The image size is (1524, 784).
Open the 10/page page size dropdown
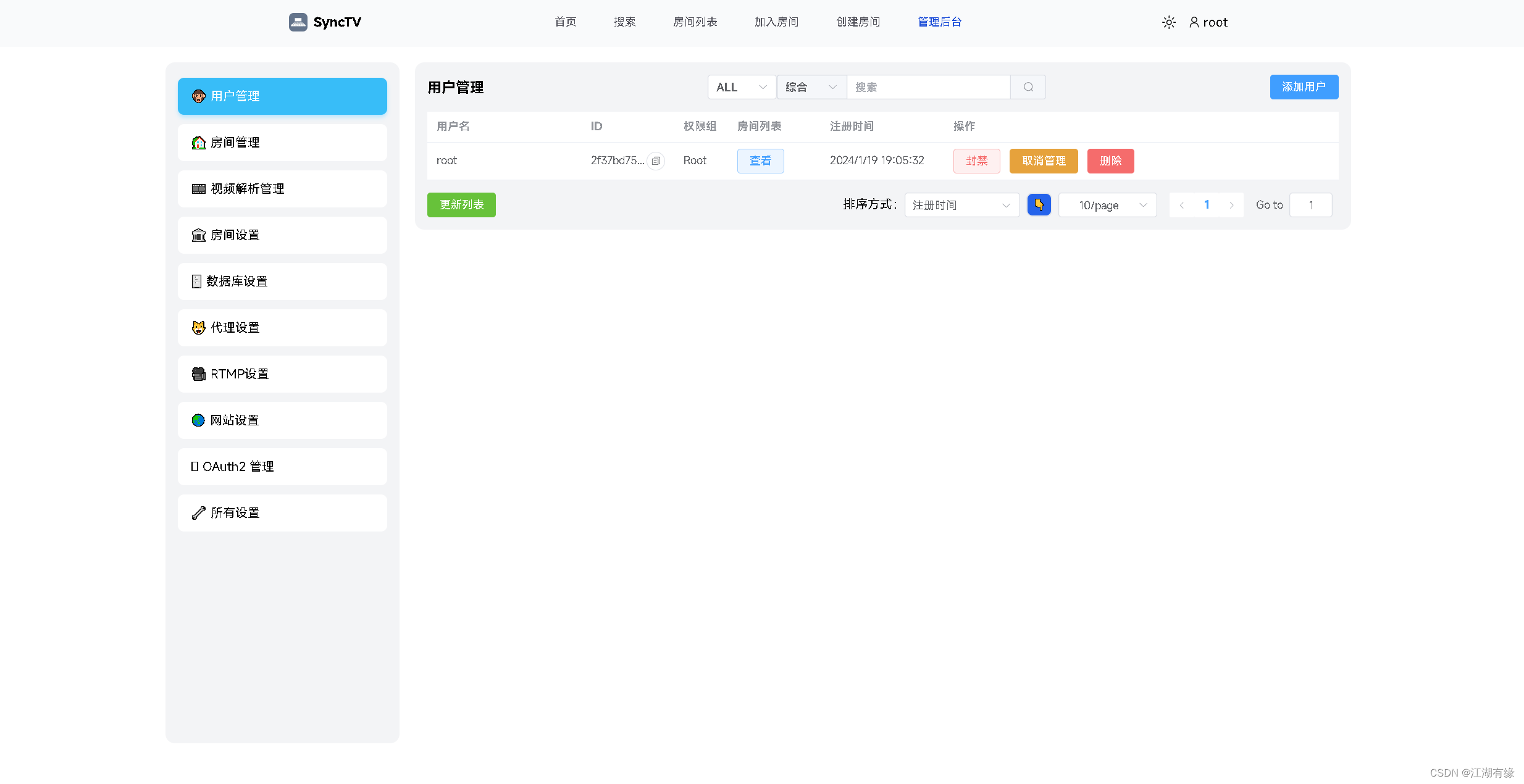(1107, 204)
